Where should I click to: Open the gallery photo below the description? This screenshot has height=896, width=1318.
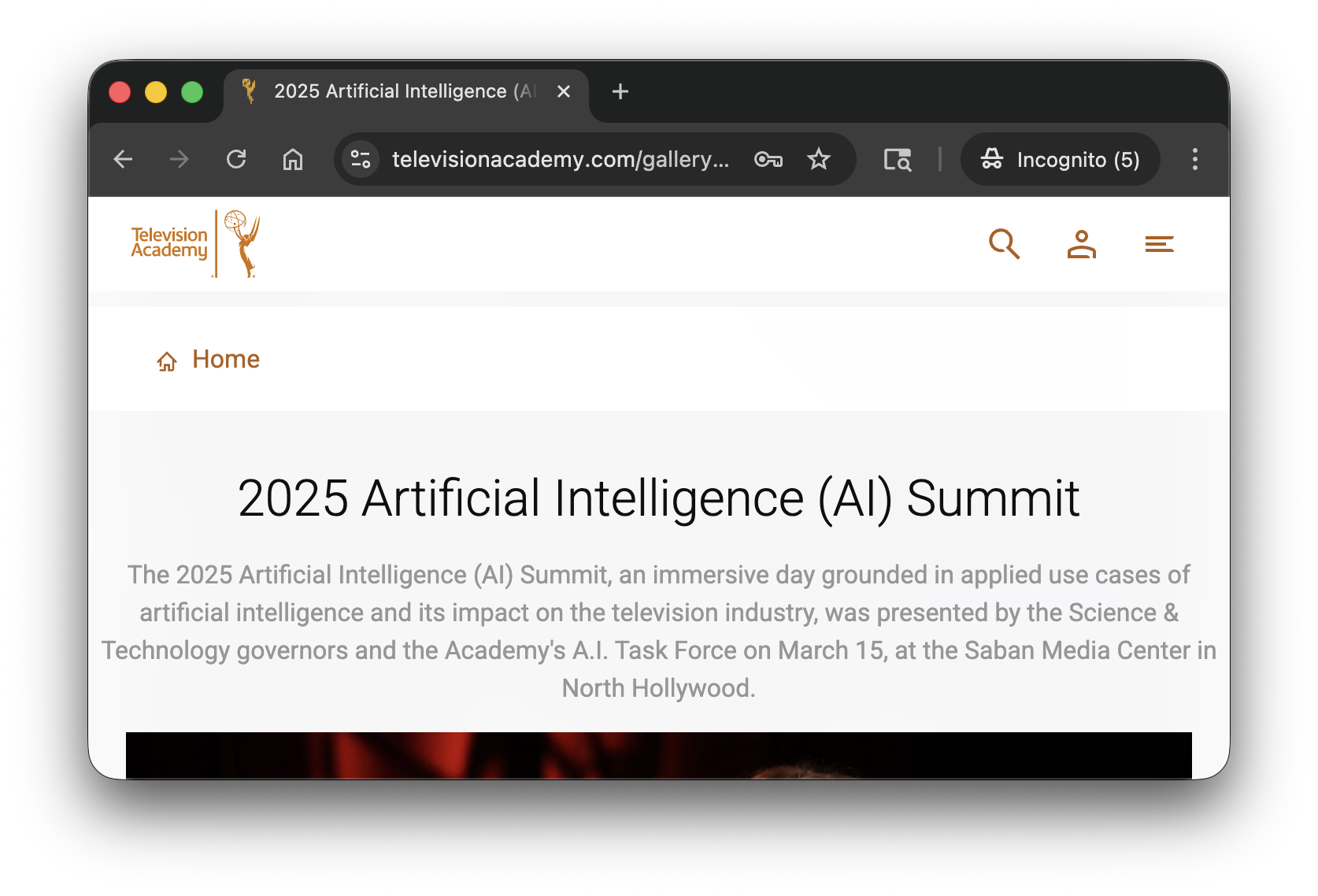659,756
